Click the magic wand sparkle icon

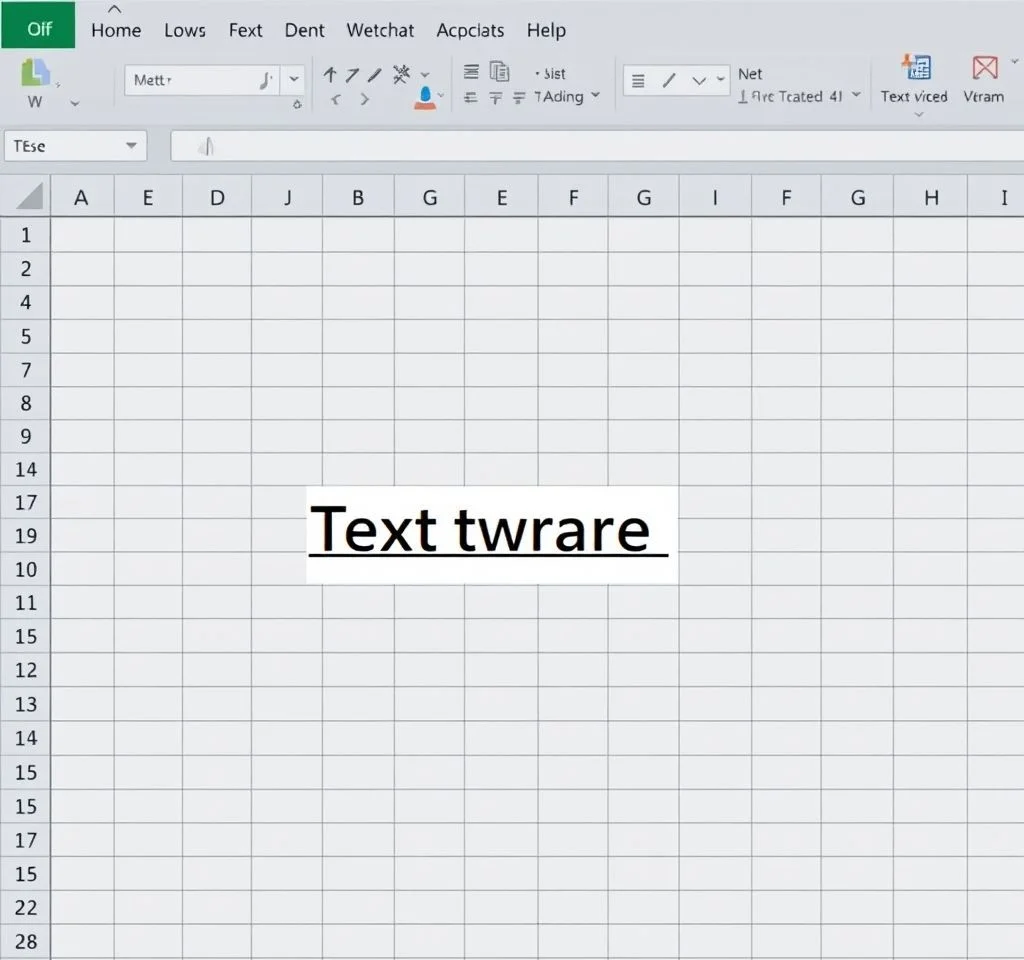pyautogui.click(x=402, y=73)
